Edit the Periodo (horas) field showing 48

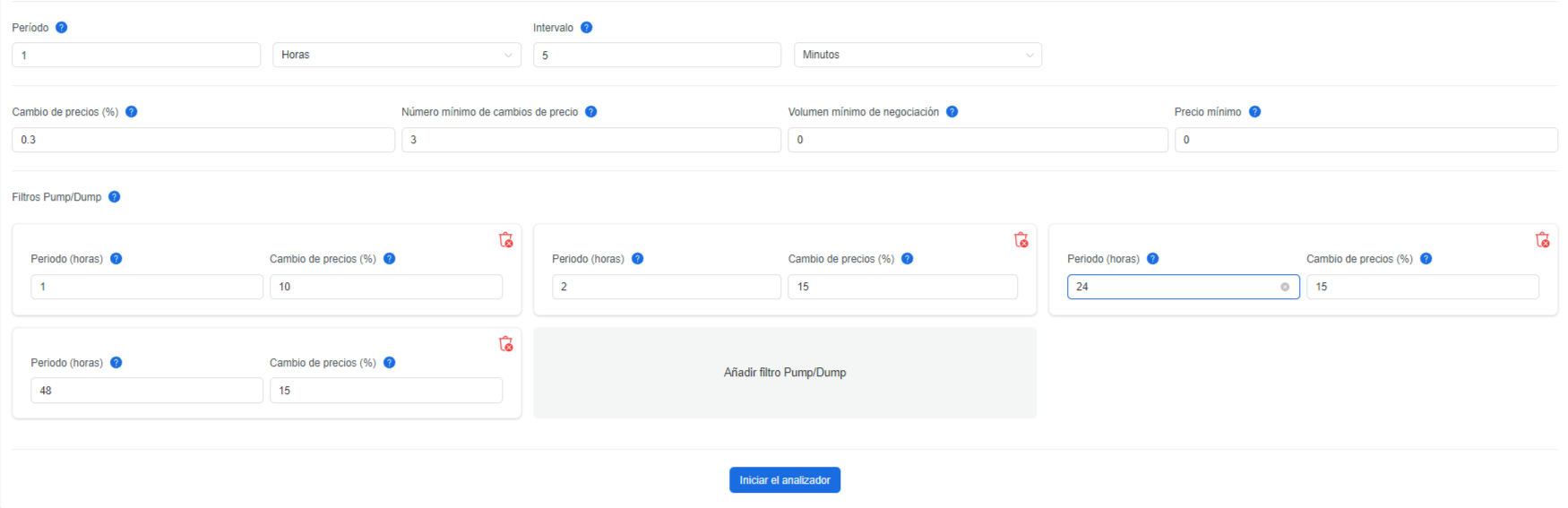147,391
